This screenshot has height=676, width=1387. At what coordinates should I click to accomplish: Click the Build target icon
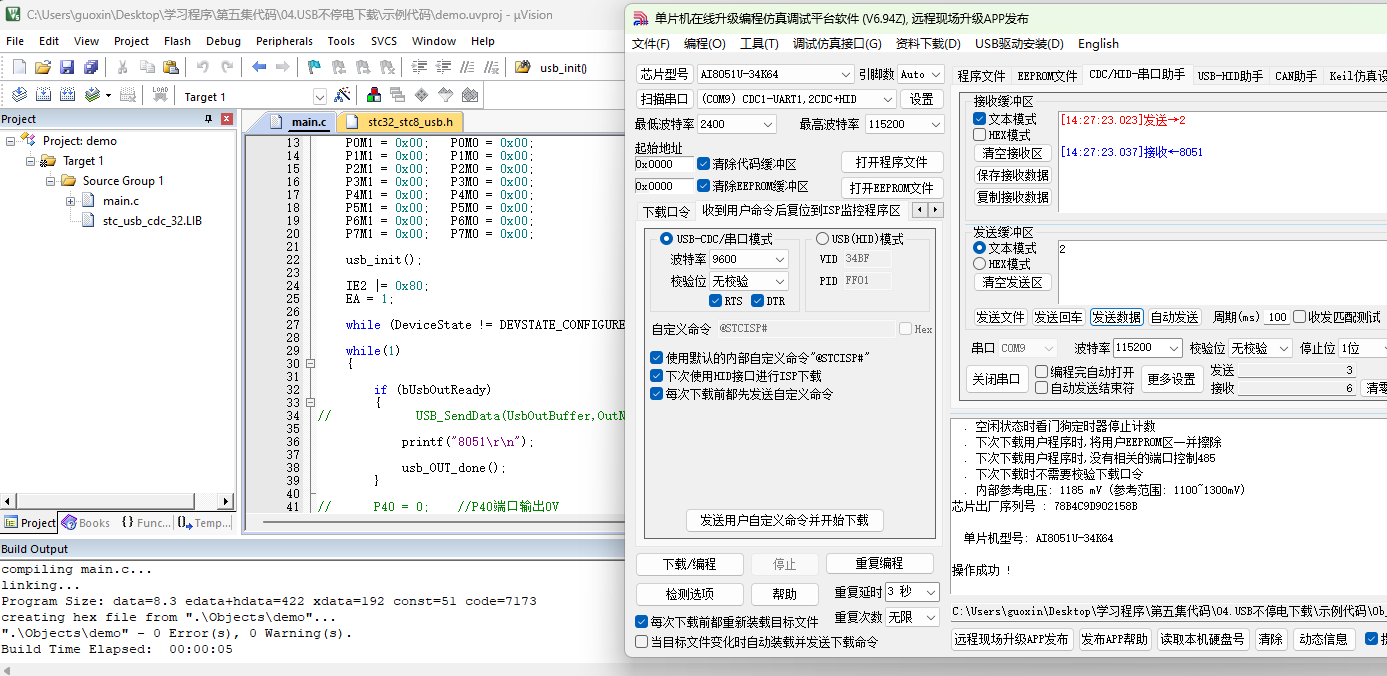coord(43,95)
